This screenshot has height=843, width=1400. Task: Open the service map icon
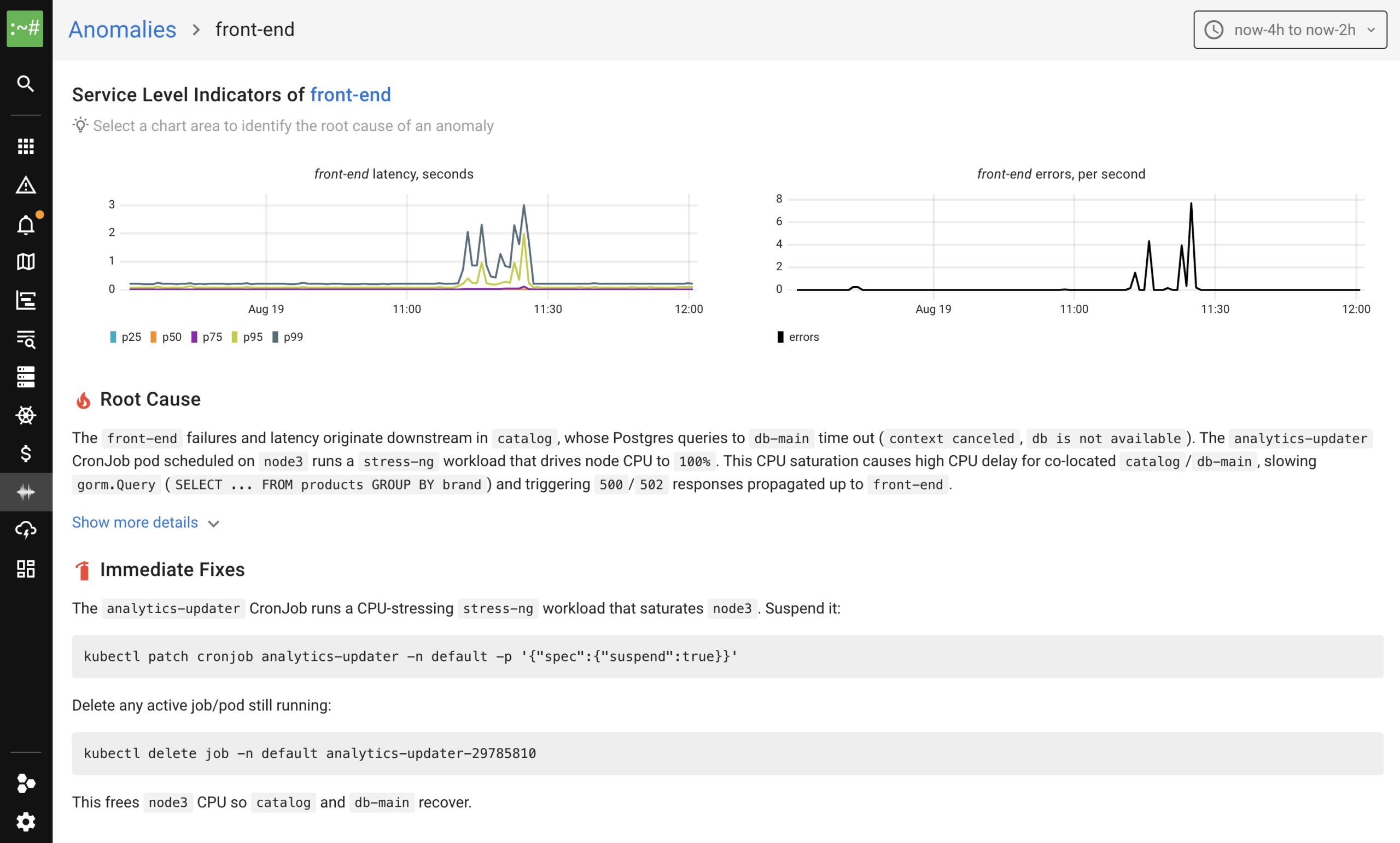26,262
